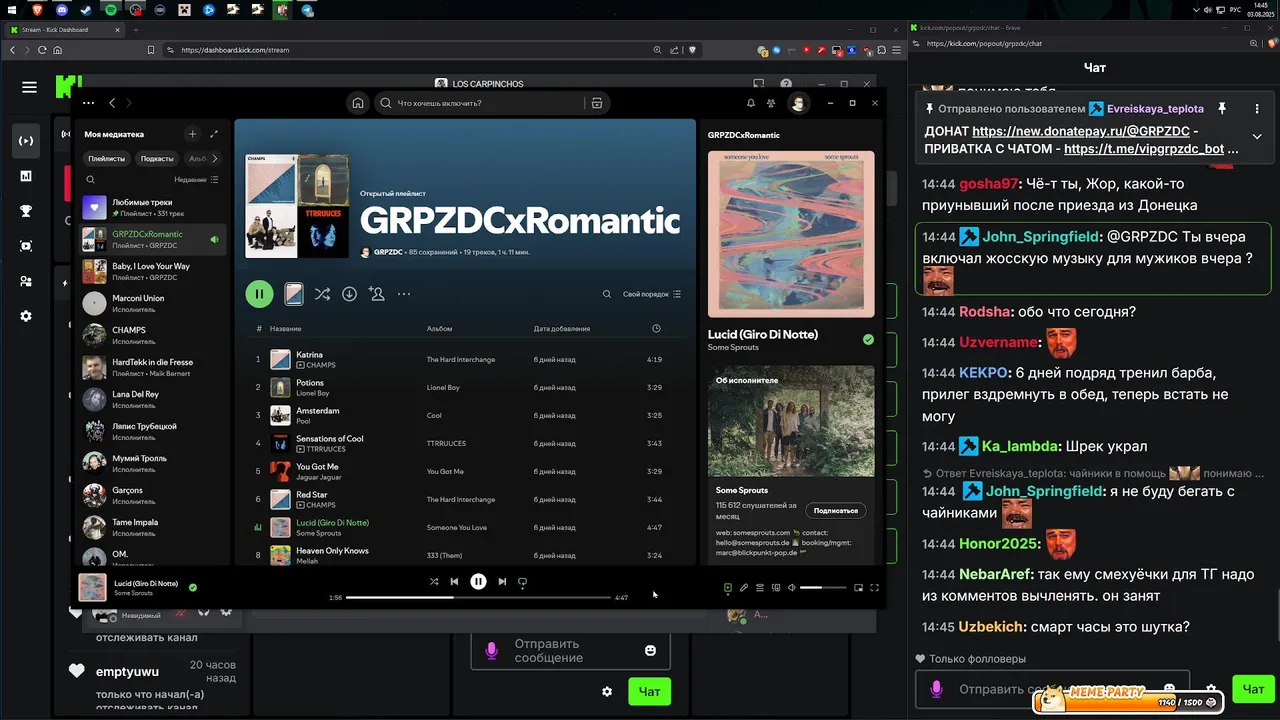Select the Подкасты filter chip

tap(157, 158)
